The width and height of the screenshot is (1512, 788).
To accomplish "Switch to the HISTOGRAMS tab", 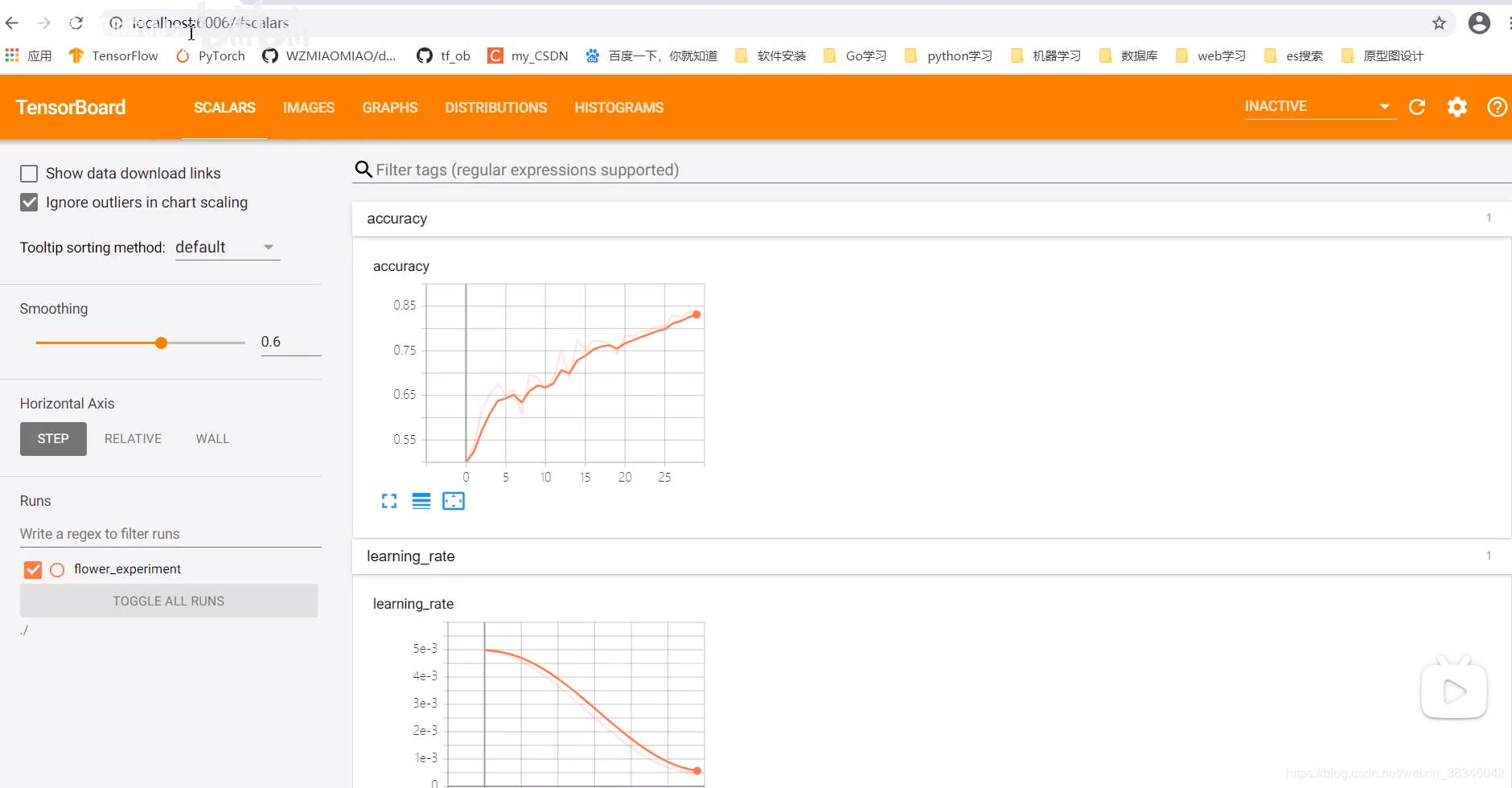I will [x=619, y=108].
